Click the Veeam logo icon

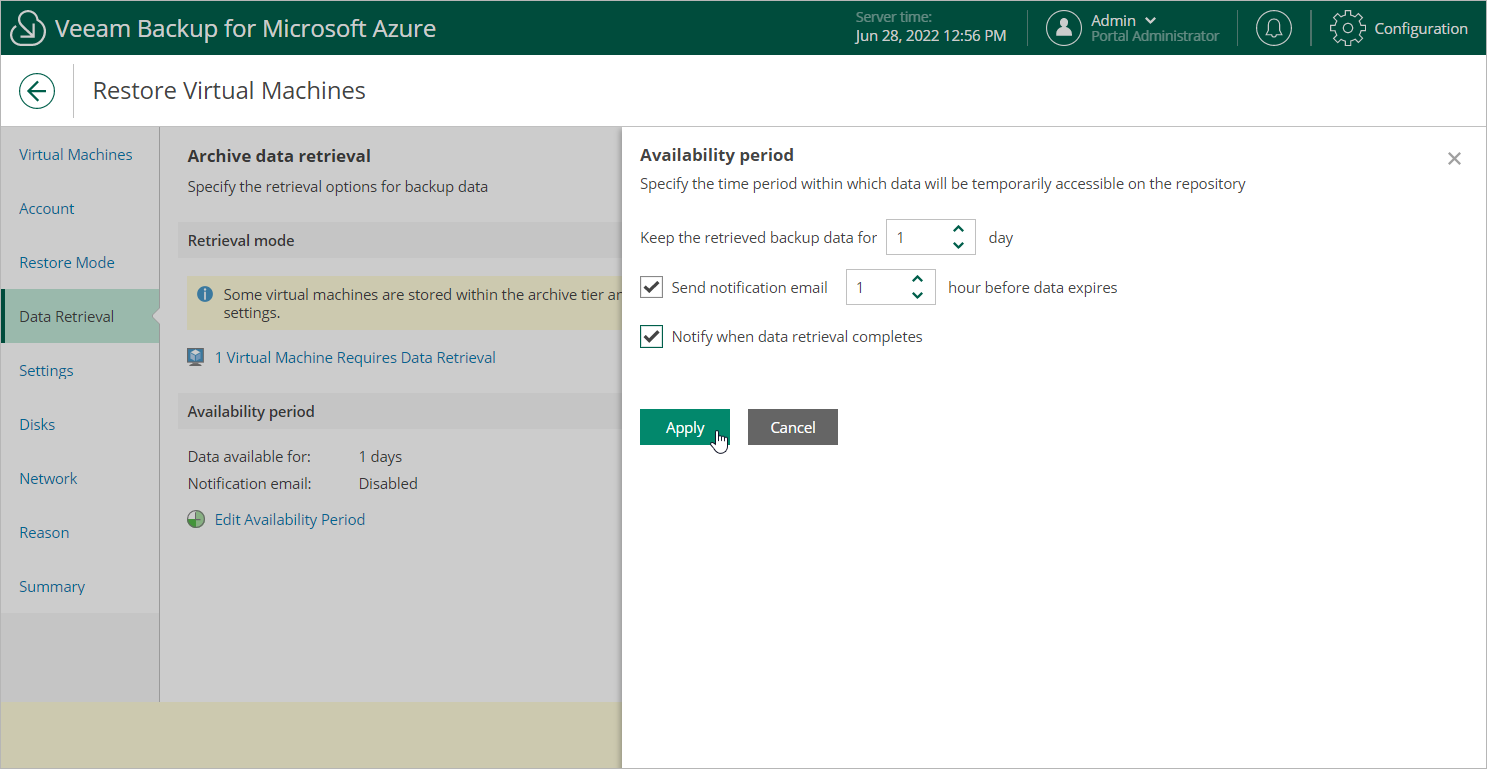click(x=28, y=28)
